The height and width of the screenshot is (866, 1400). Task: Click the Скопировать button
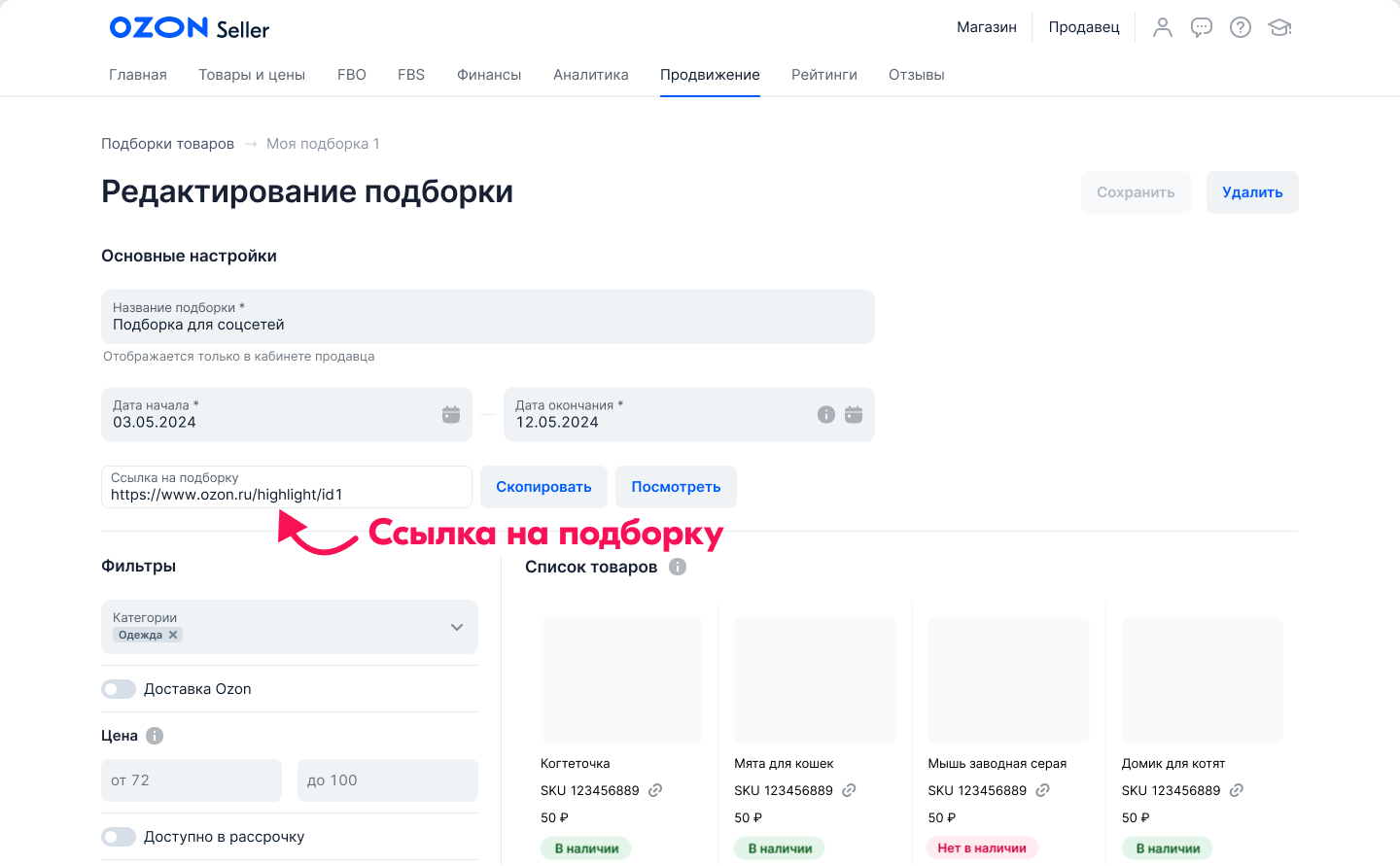click(x=543, y=487)
